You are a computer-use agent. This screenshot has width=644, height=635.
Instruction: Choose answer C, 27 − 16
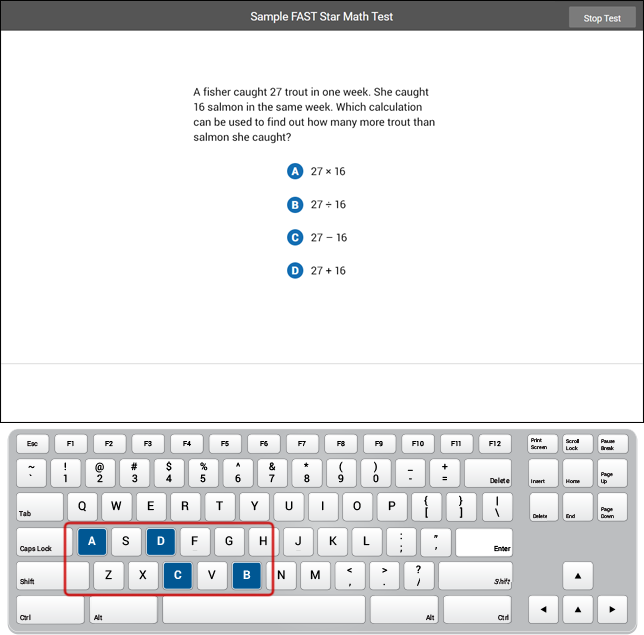coord(295,237)
